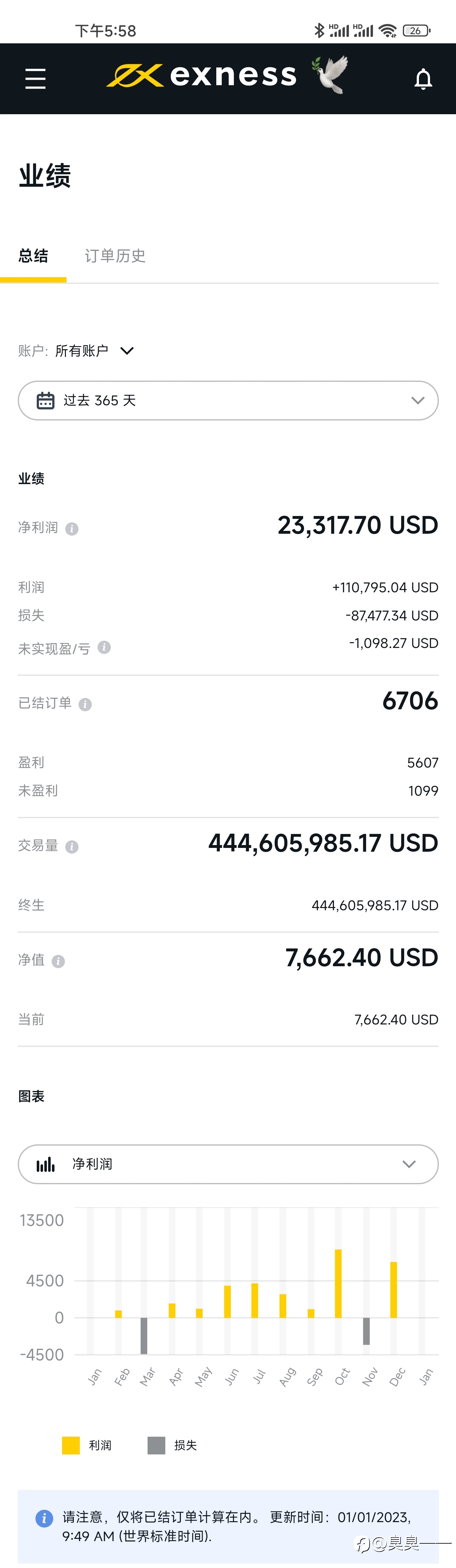
Task: Show info tooltip for 未实现盈/亏
Action: click(x=104, y=647)
